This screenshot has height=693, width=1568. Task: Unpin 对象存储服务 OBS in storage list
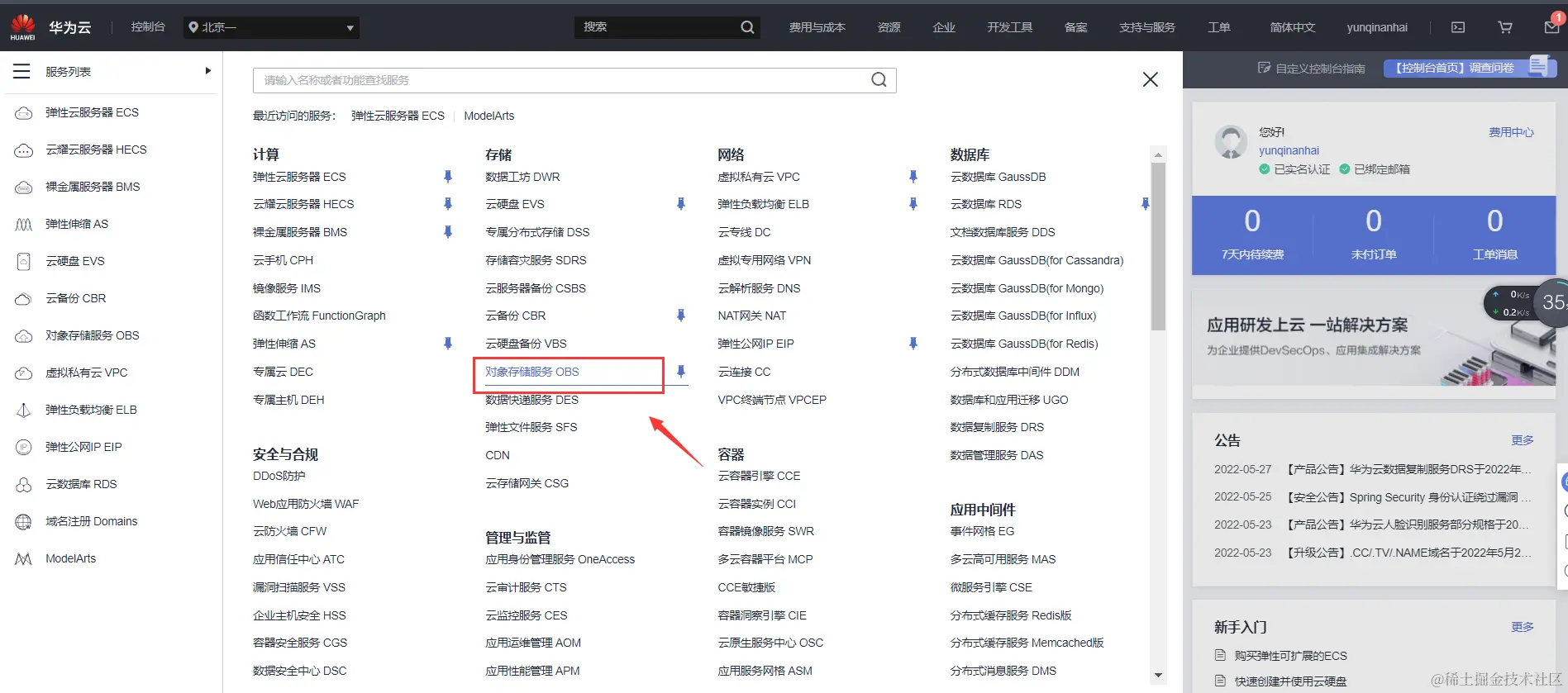pos(681,372)
